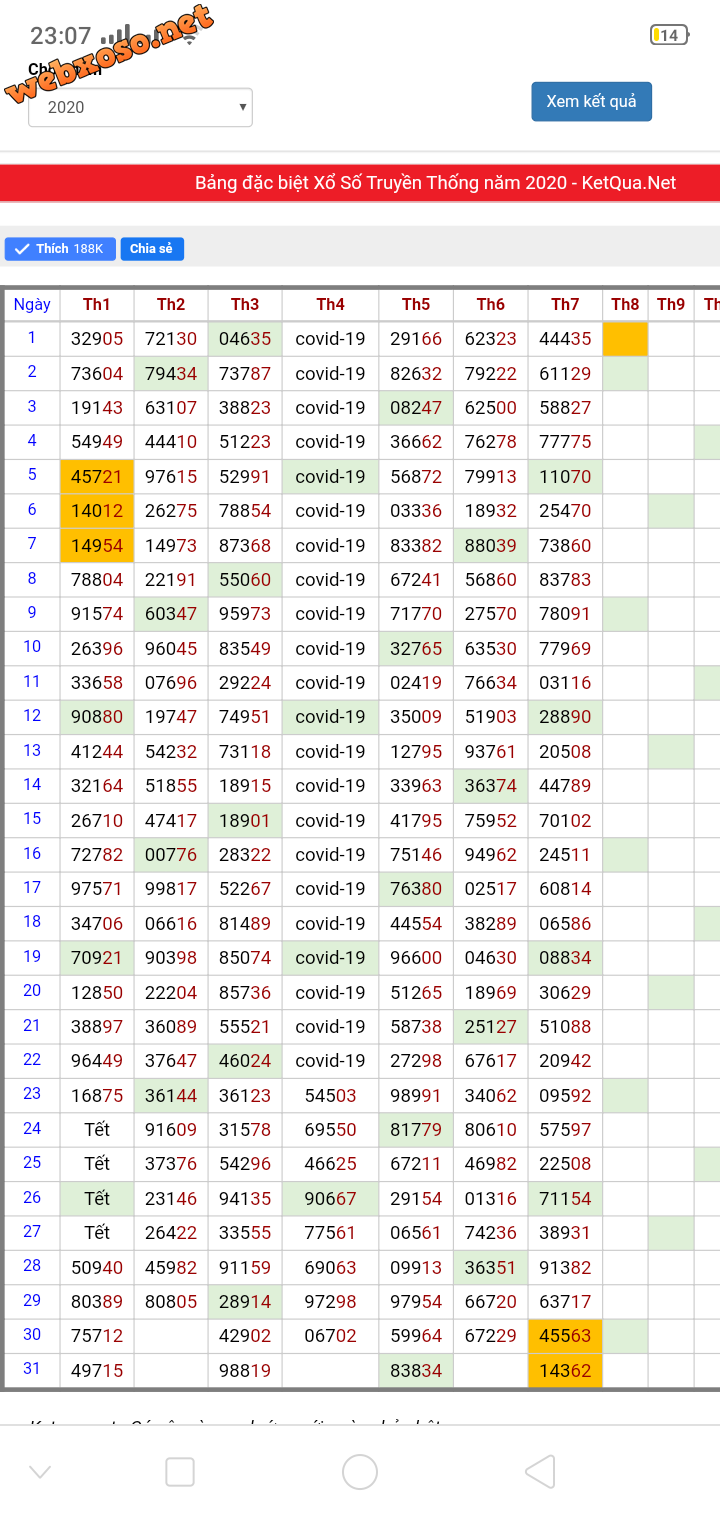Click cell 25127 in Th6

tap(491, 1026)
